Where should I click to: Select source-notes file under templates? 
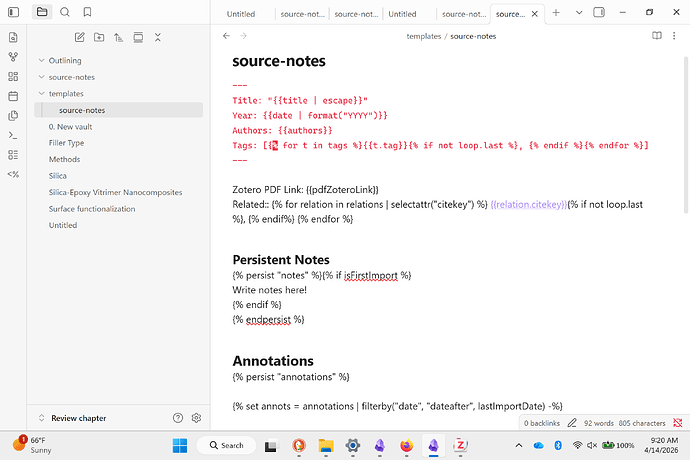(x=119, y=110)
